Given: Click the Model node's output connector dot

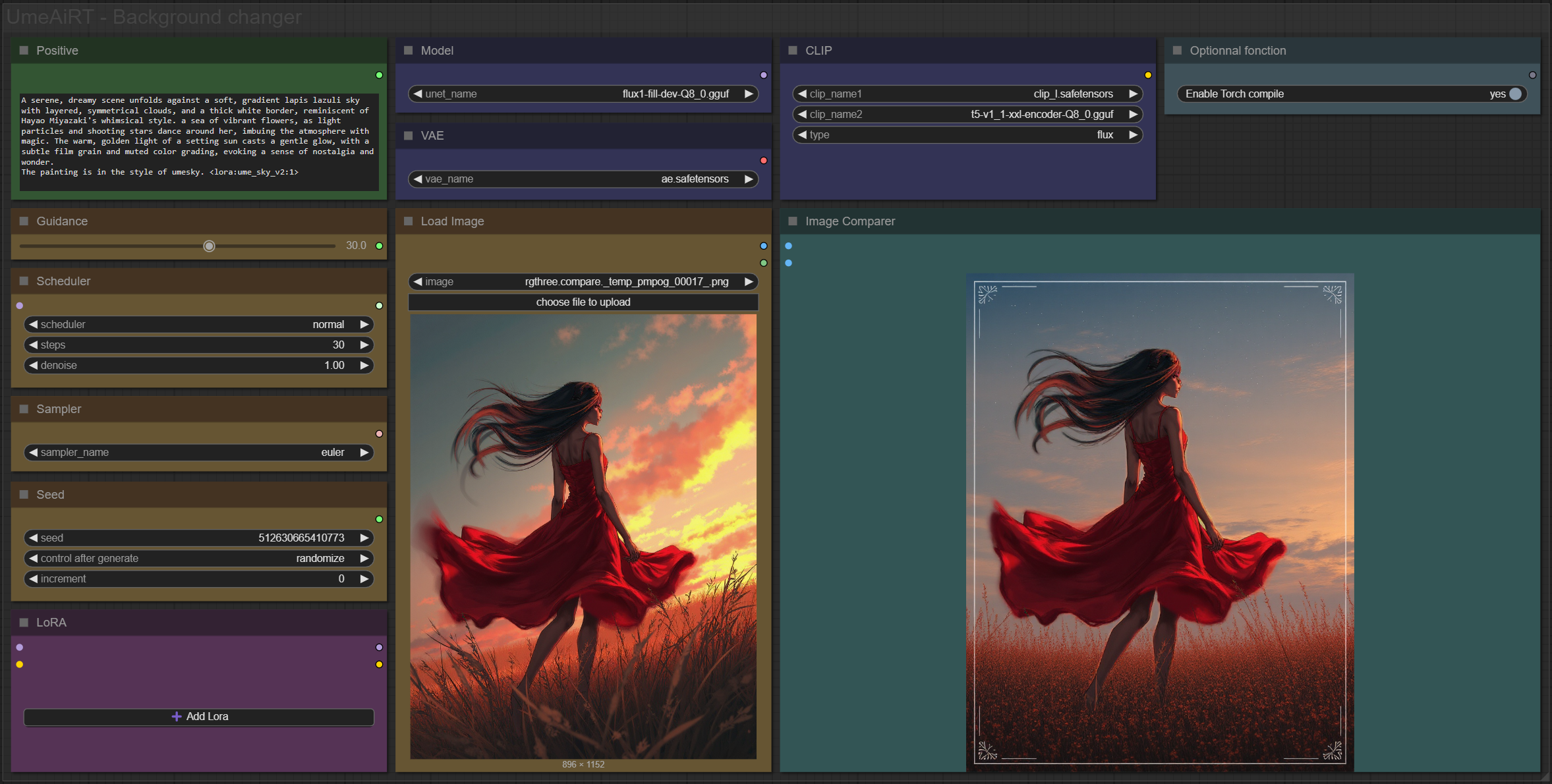Looking at the screenshot, I should coord(763,75).
